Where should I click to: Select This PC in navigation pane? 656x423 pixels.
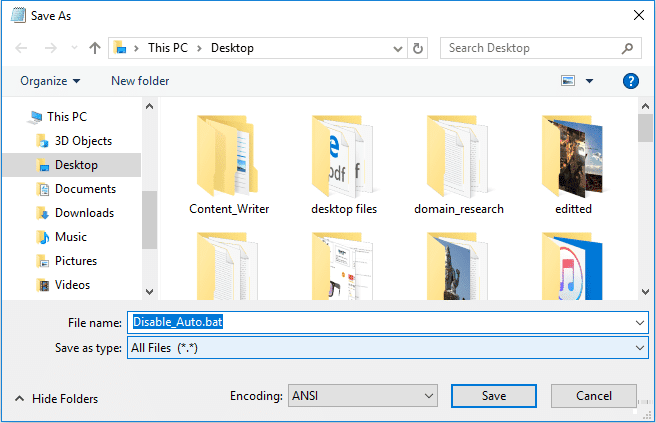[x=67, y=117]
